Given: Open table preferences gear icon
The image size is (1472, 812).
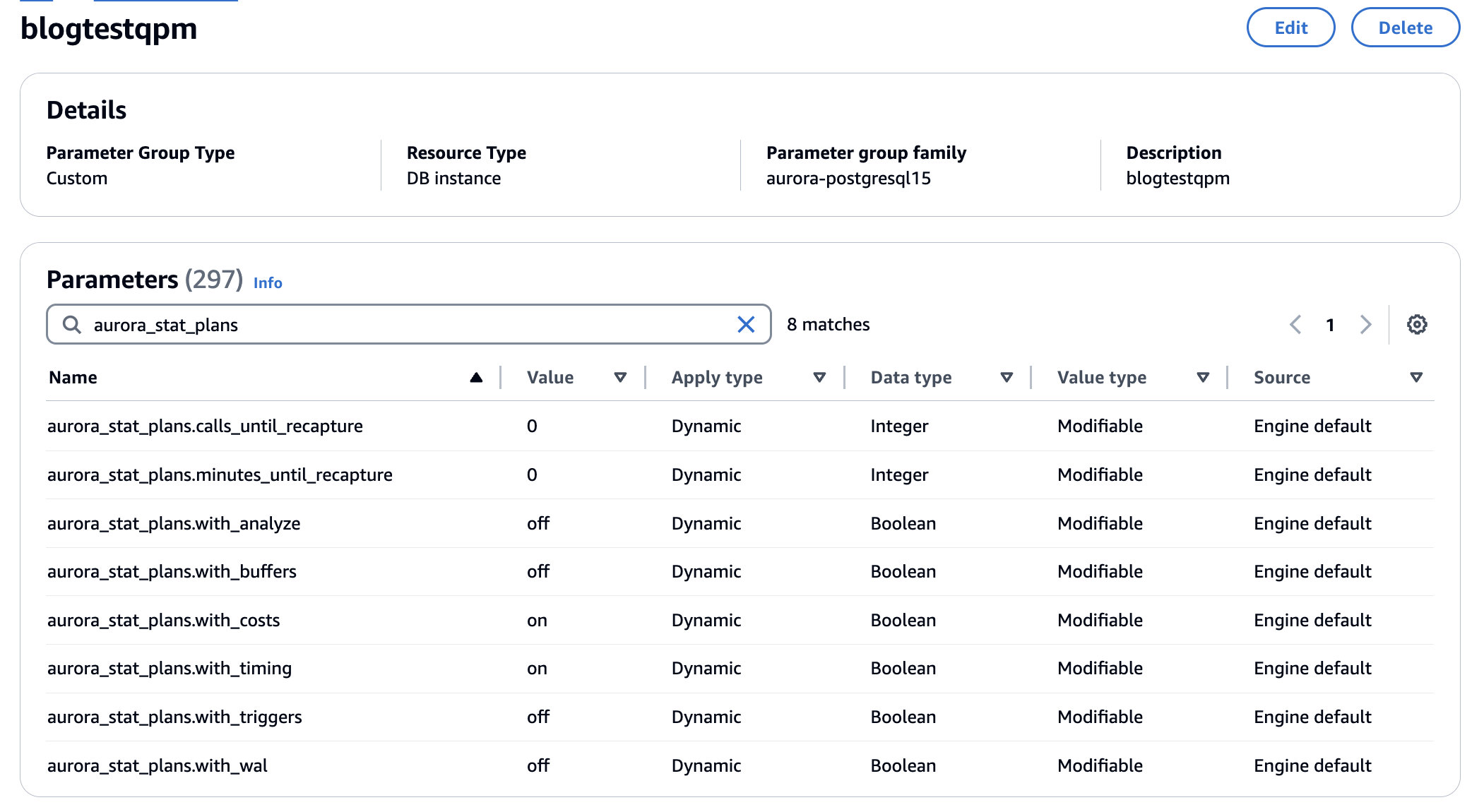Looking at the screenshot, I should 1416,324.
